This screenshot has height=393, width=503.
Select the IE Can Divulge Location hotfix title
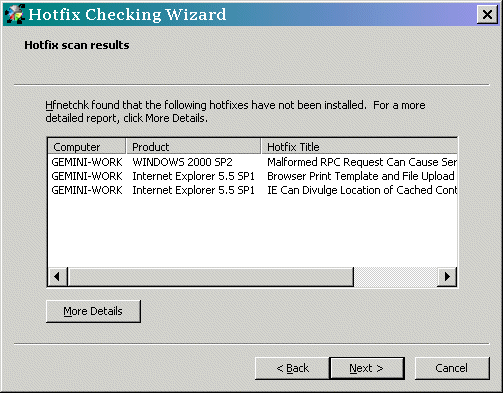point(362,190)
